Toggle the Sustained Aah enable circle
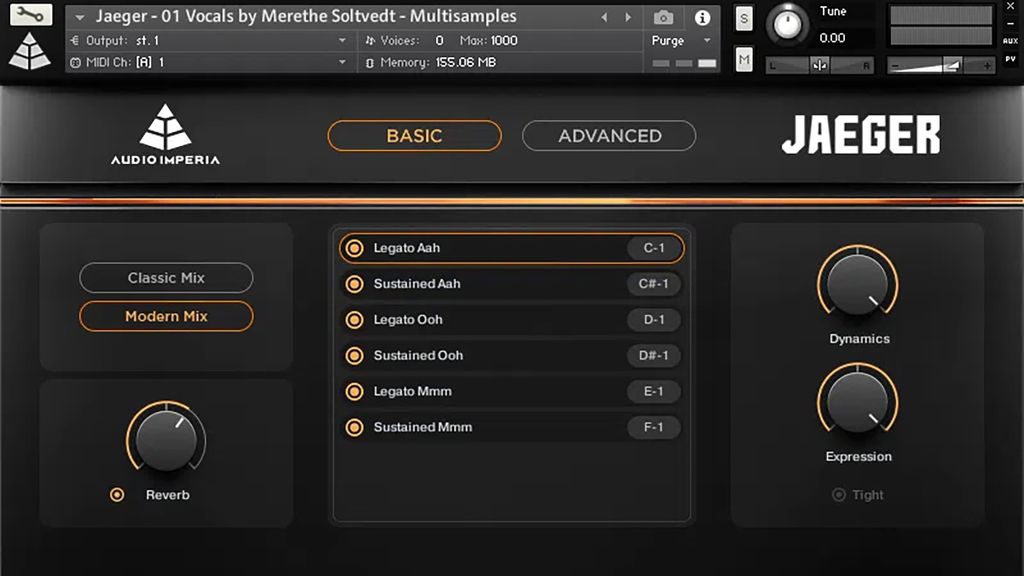Image resolution: width=1024 pixels, height=576 pixels. (x=355, y=284)
